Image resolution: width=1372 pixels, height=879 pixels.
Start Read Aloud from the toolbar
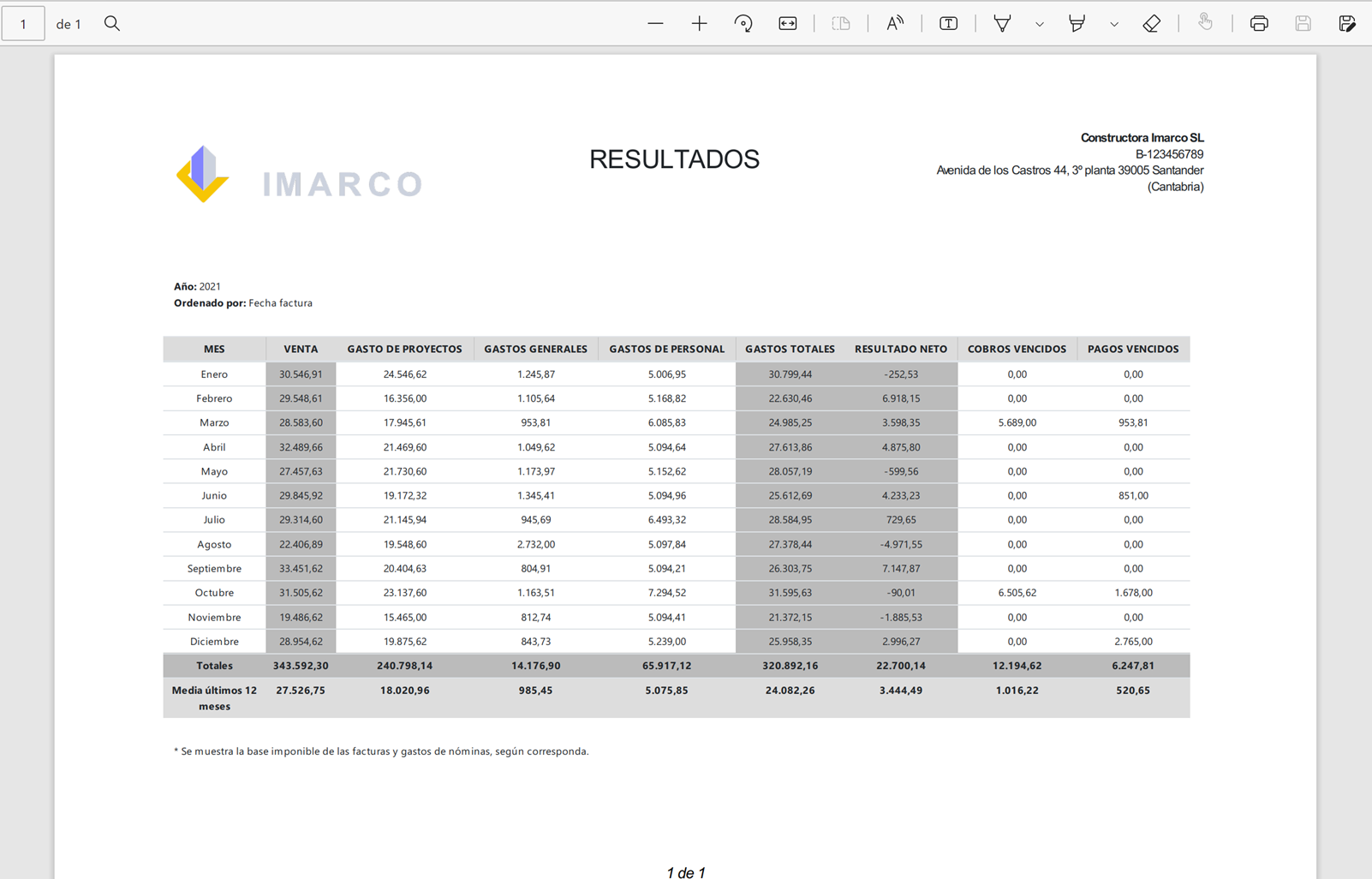click(x=895, y=23)
